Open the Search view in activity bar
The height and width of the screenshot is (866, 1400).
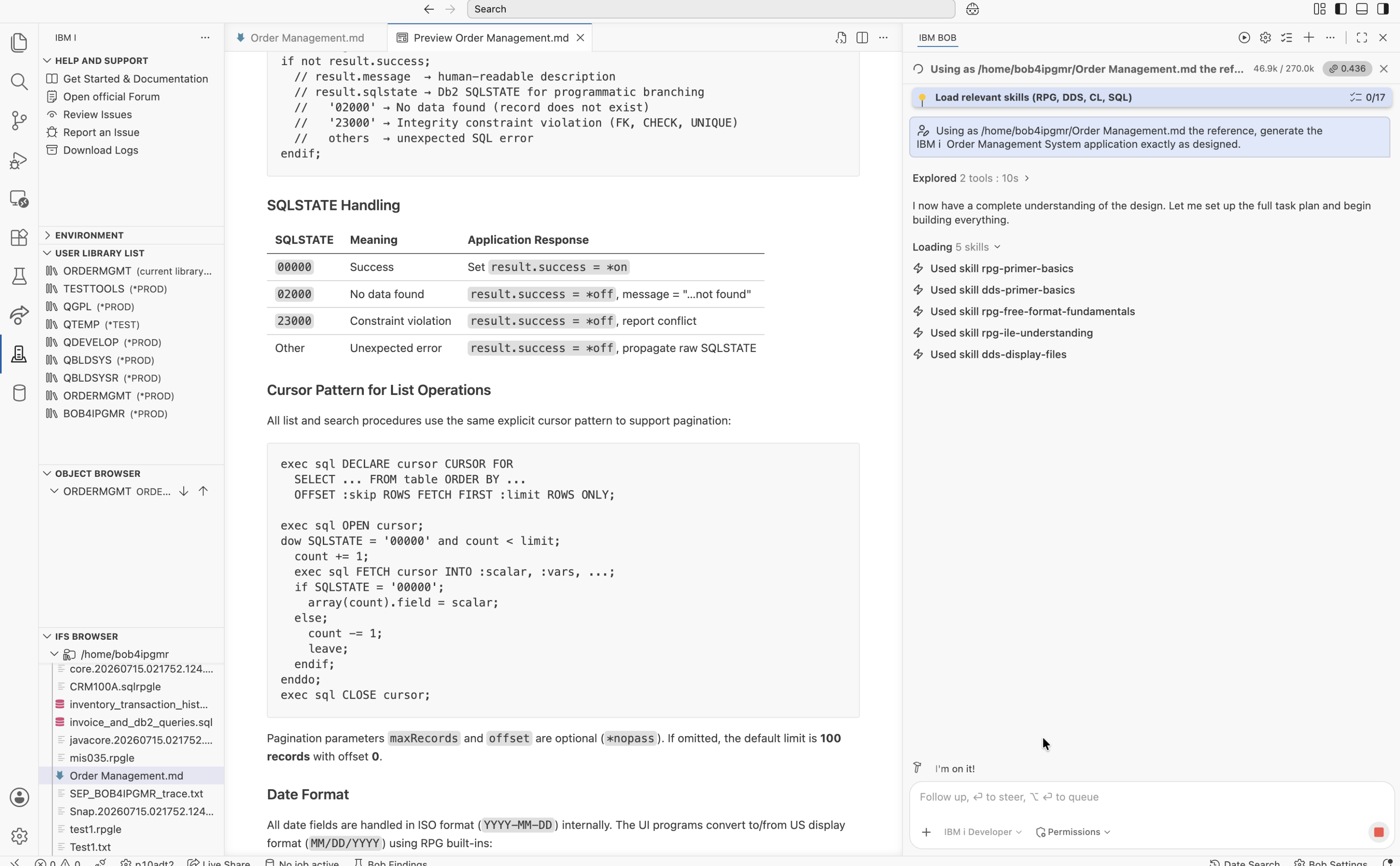19,81
